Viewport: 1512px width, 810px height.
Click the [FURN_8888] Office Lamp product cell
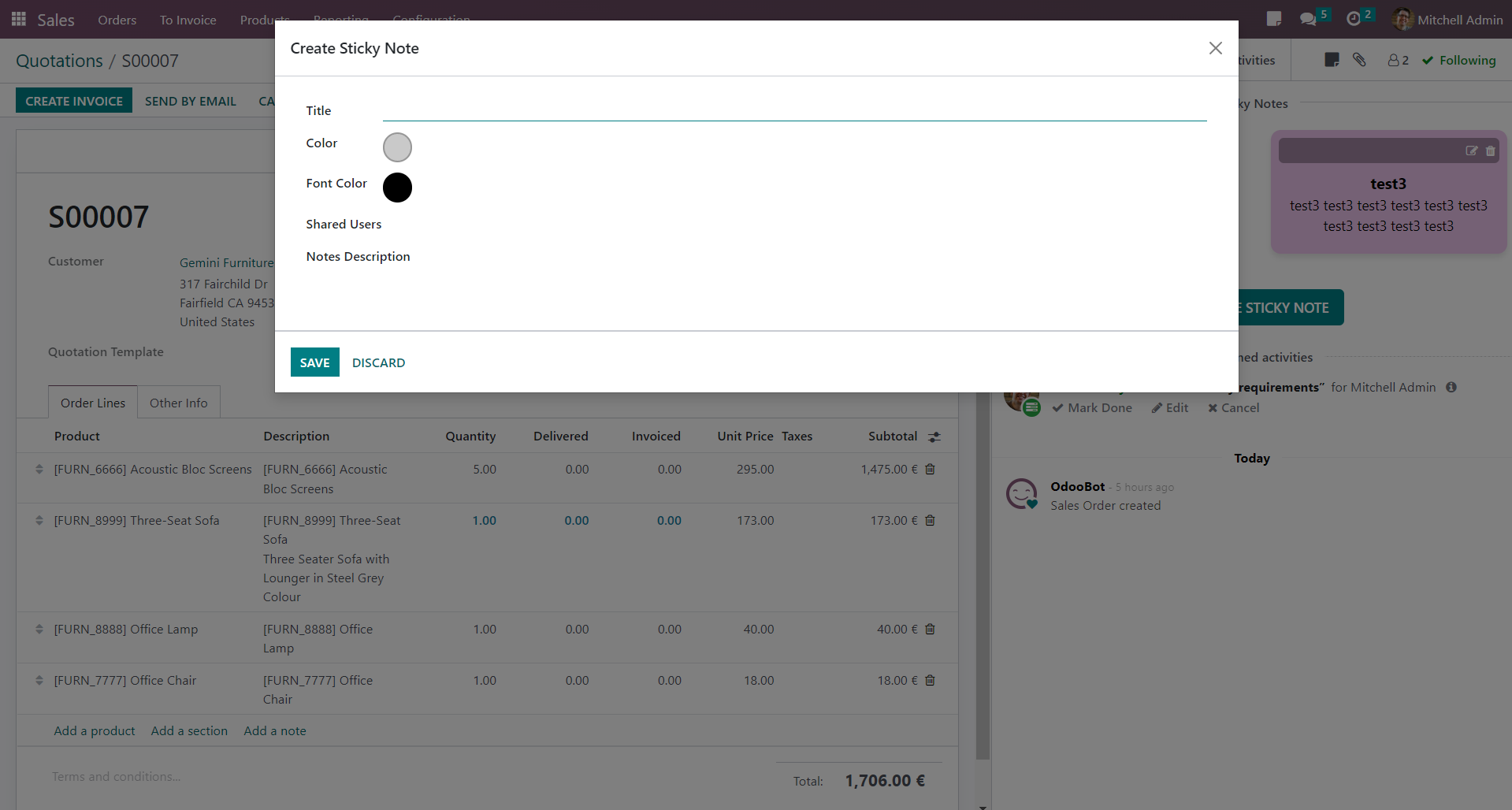[x=126, y=629]
